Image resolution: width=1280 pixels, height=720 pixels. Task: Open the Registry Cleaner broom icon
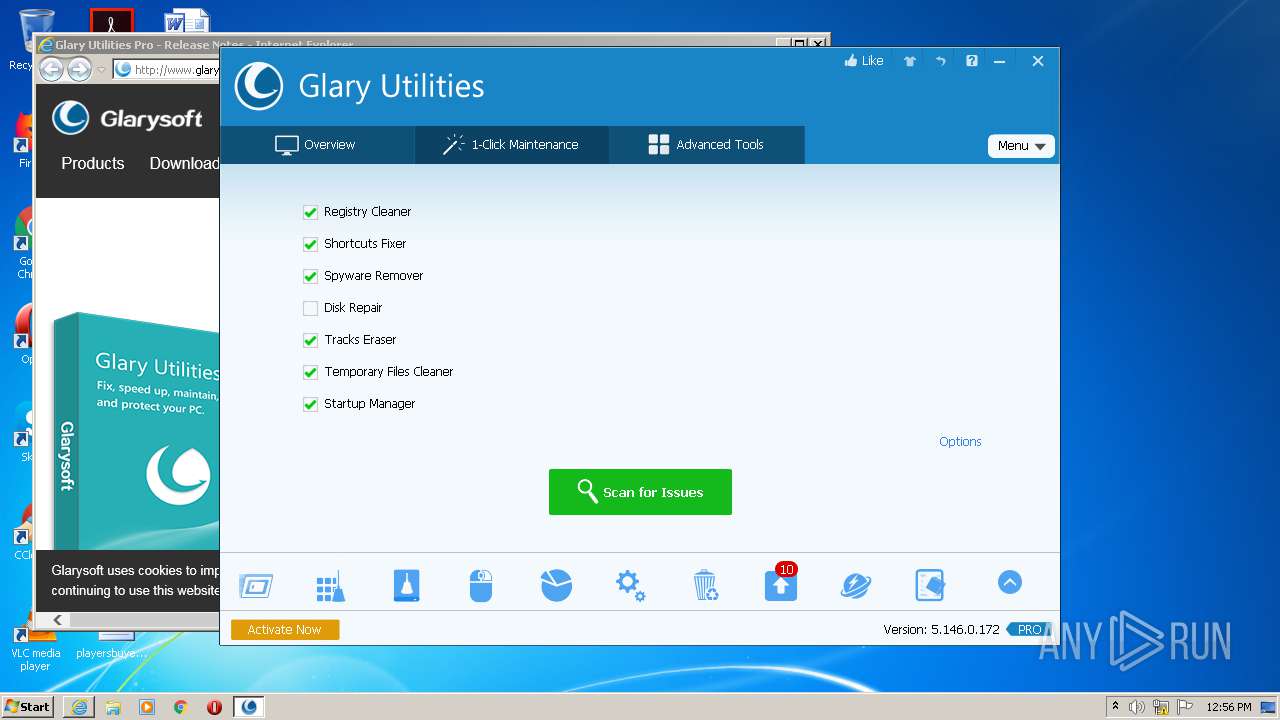(330, 586)
